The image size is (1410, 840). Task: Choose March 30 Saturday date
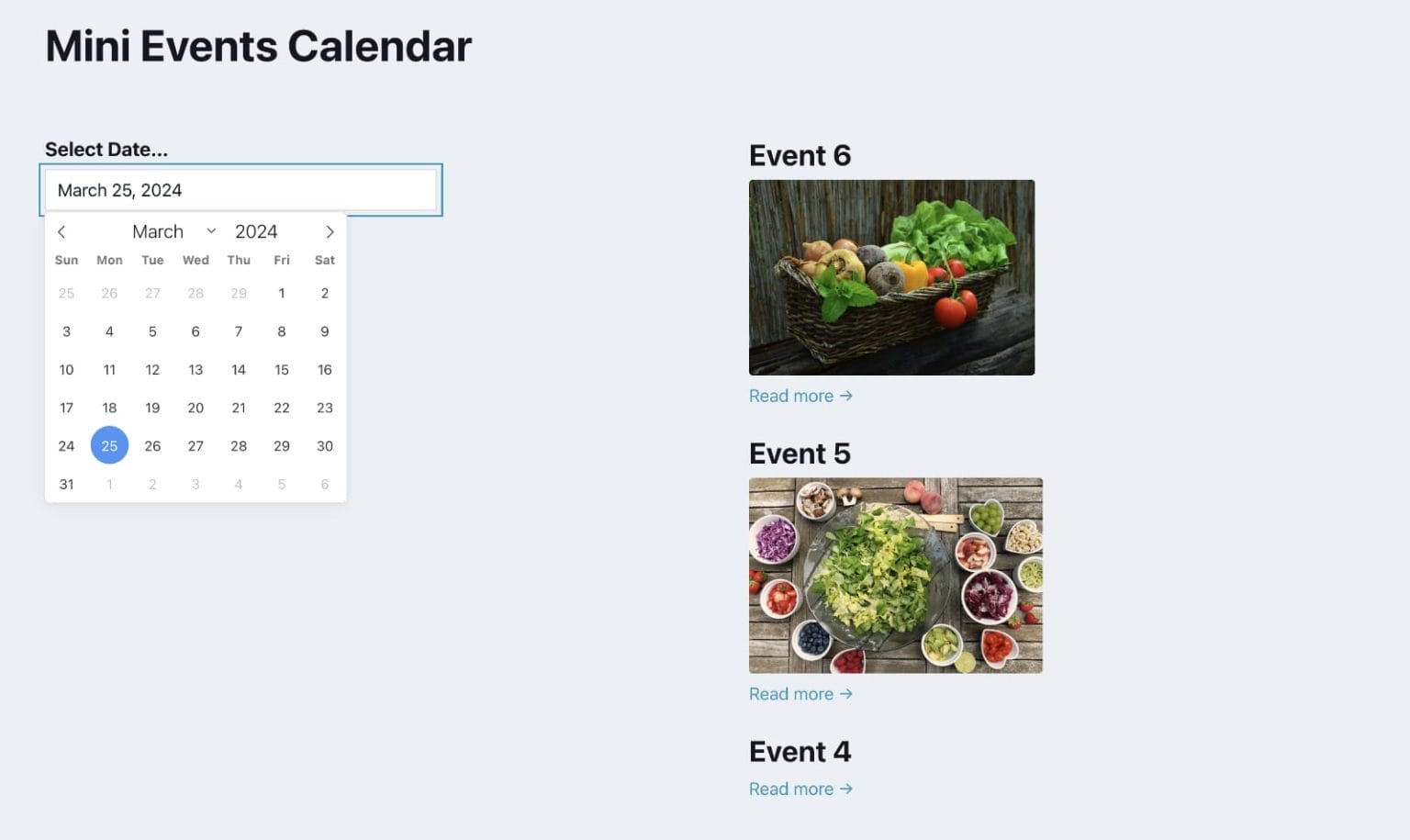coord(325,446)
